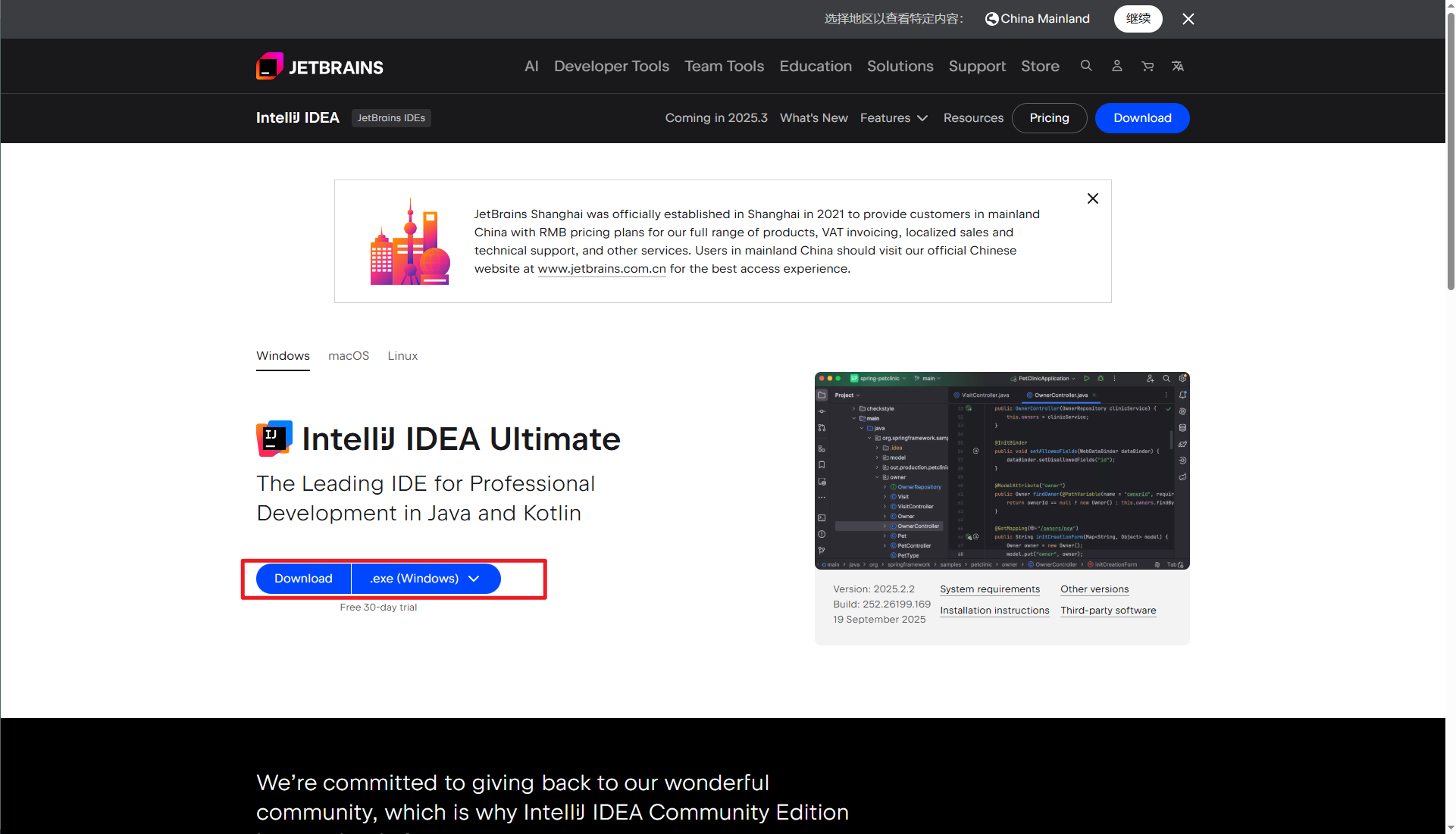1456x834 pixels.
Task: Click the JetBrains logo
Action: tap(319, 66)
